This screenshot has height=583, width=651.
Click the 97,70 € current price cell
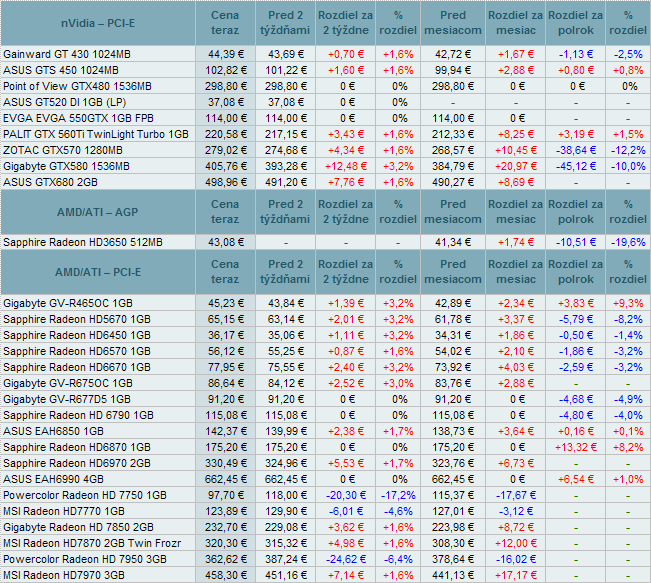226,495
